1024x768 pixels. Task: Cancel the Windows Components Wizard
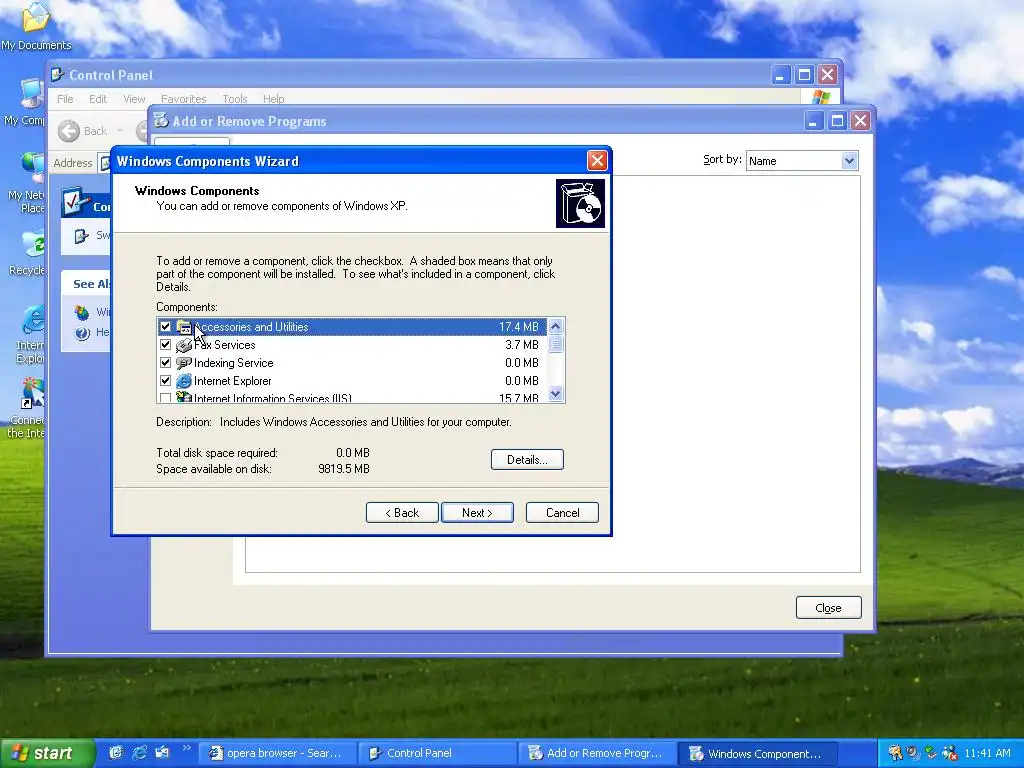[x=562, y=513]
